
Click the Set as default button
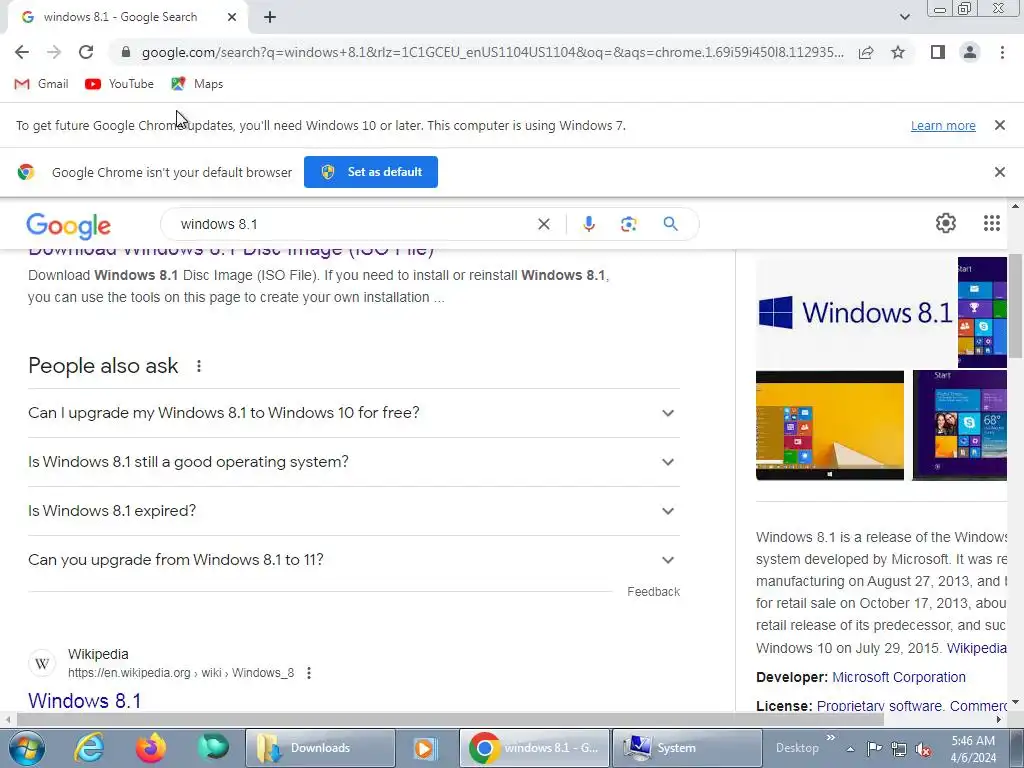point(371,172)
